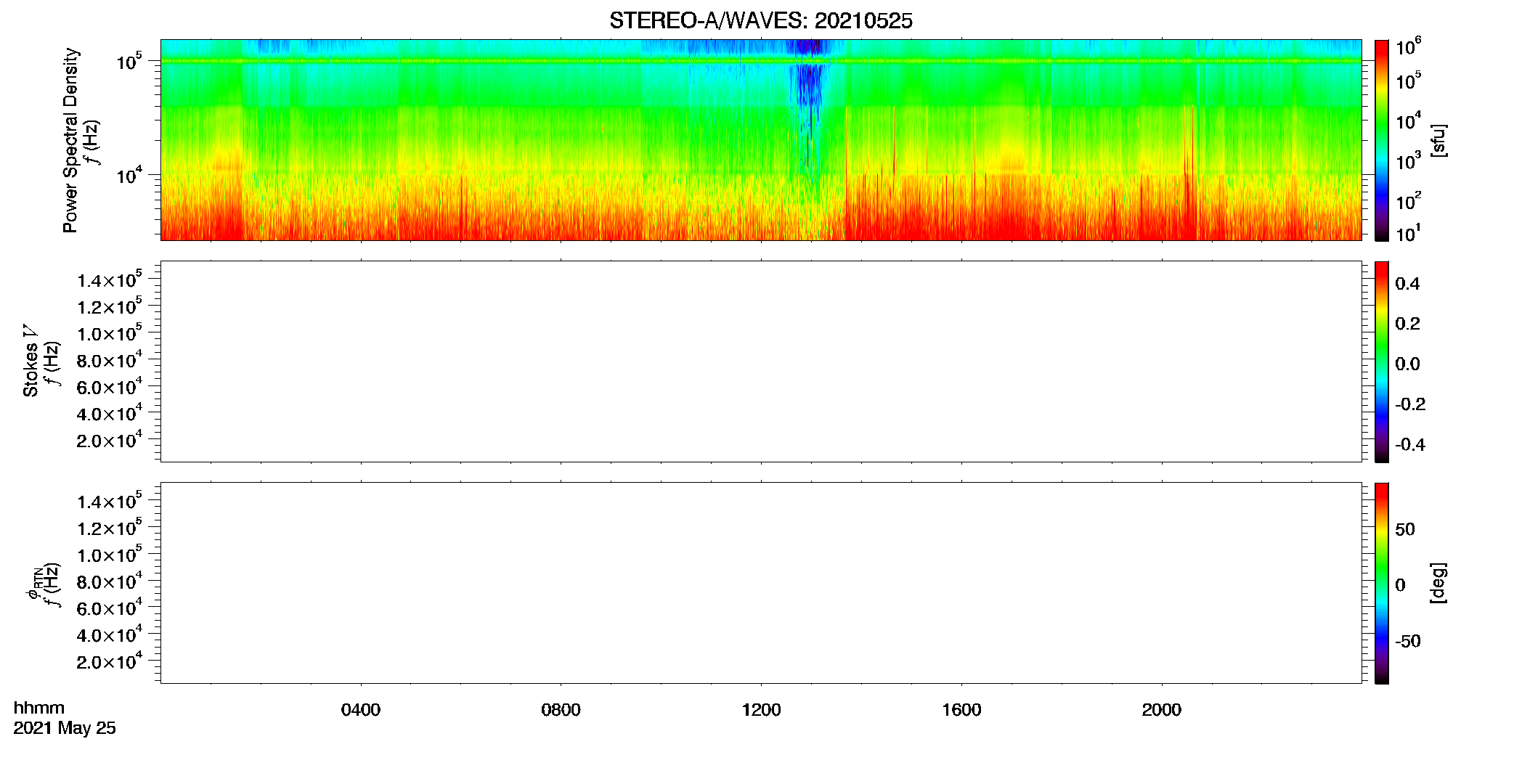Select the Stokes V axis label

point(30,361)
